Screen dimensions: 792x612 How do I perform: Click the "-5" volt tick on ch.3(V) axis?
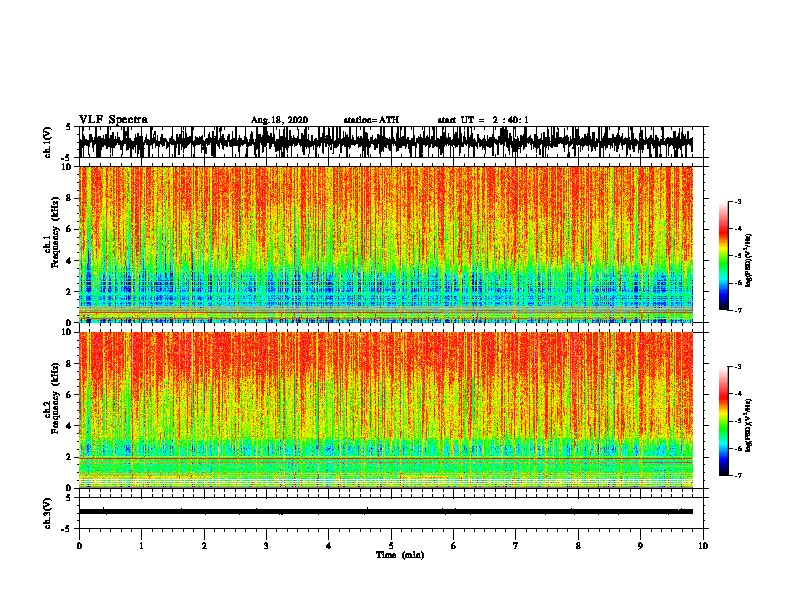click(x=67, y=529)
